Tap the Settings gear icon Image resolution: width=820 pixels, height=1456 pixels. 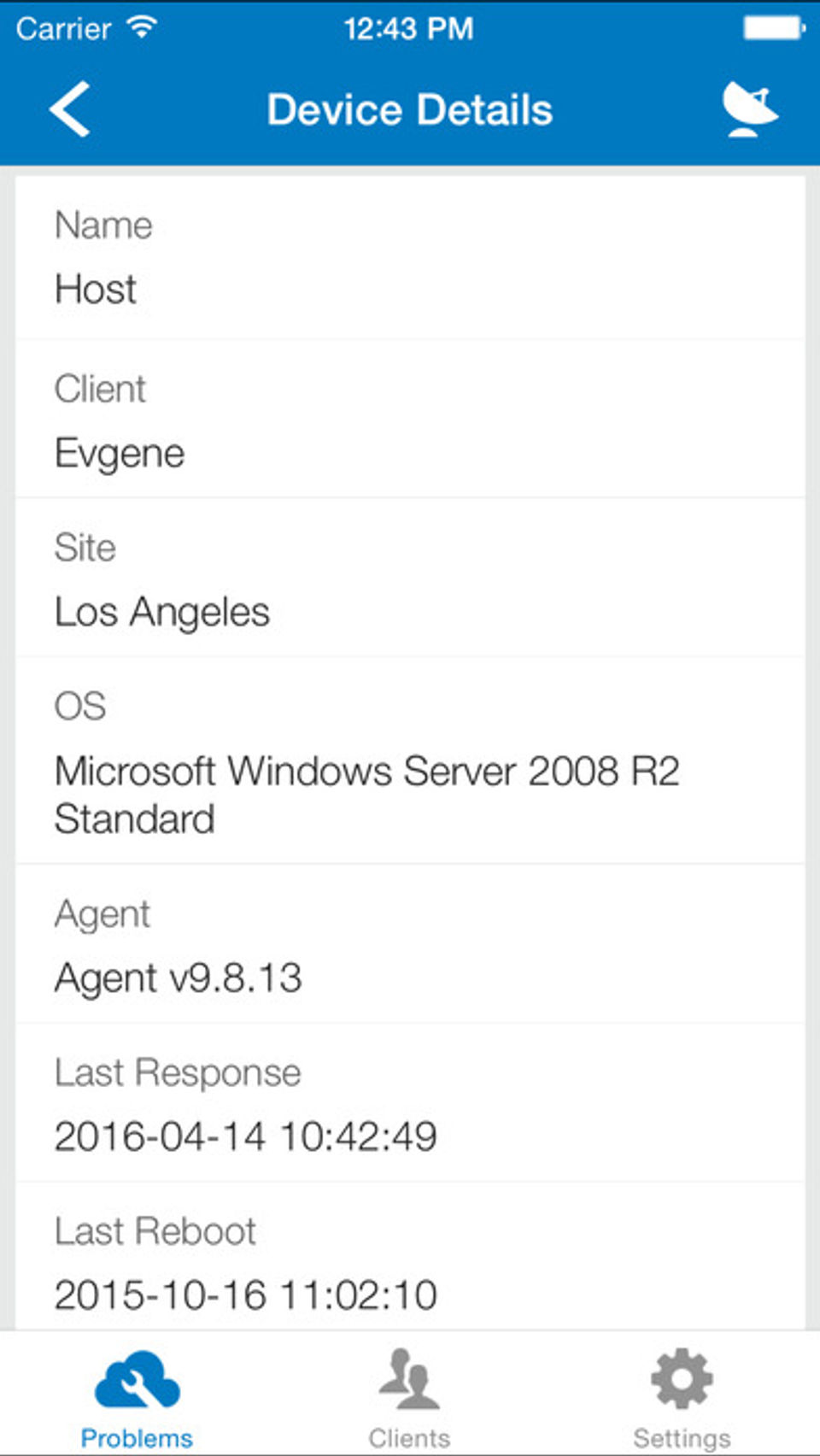tap(682, 1378)
